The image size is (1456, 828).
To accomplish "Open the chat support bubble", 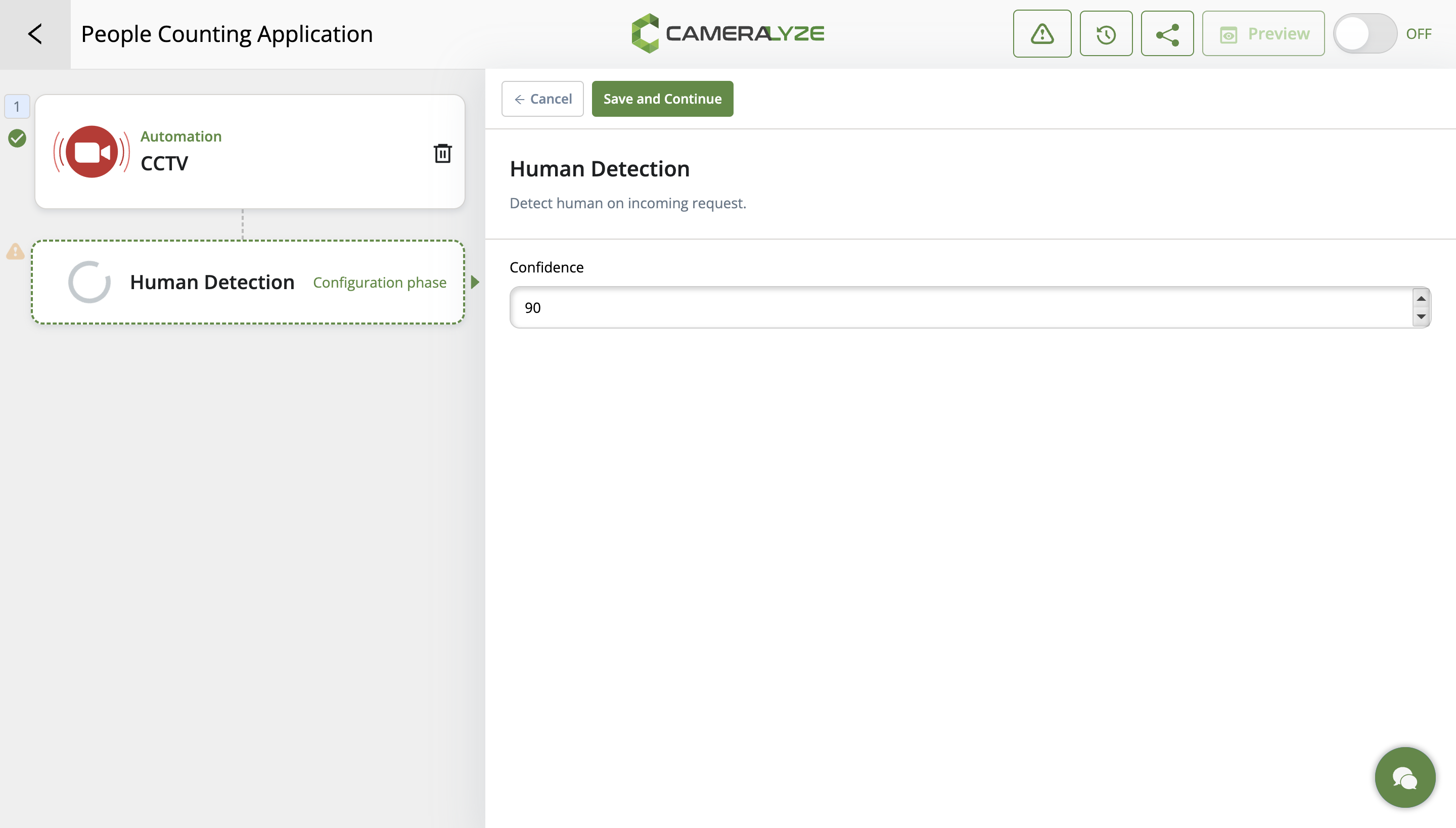I will (1405, 777).
